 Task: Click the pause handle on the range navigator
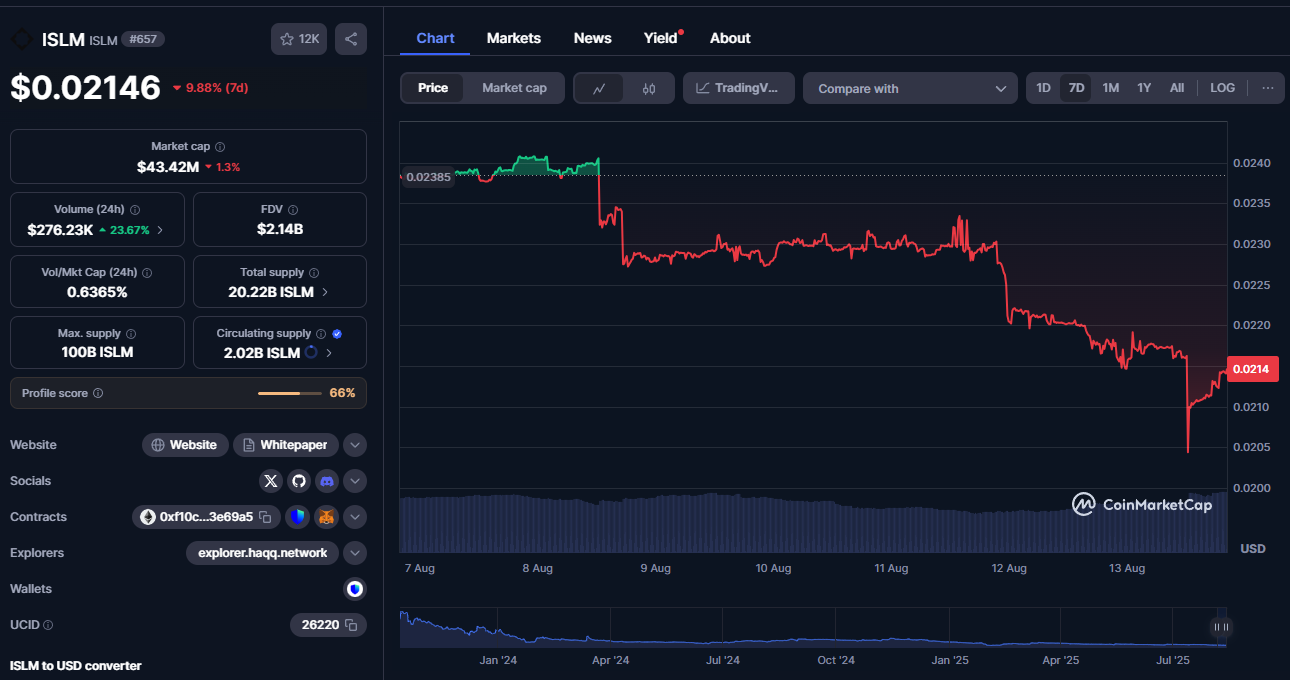(1220, 628)
